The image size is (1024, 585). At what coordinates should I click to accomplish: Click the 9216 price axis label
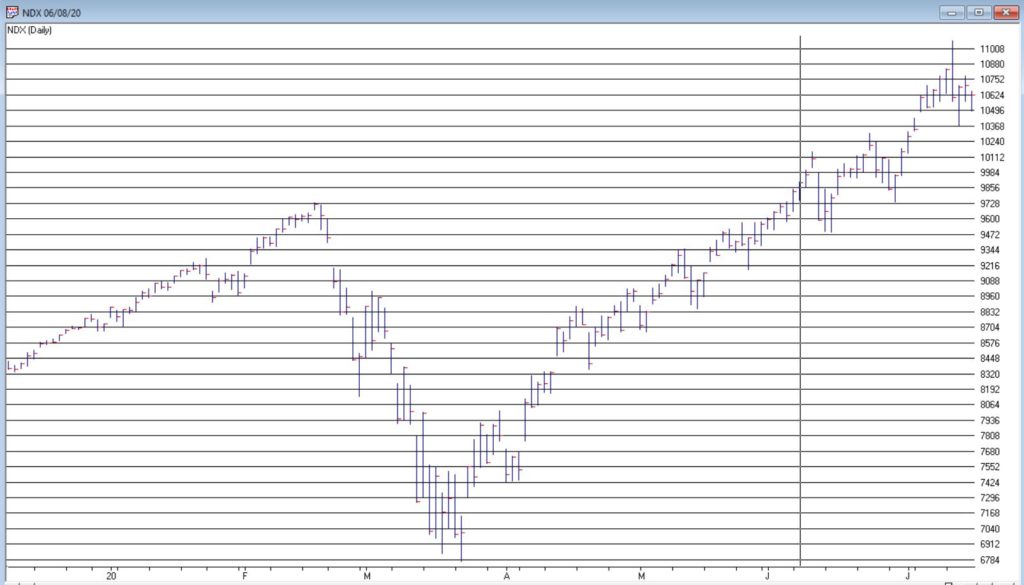pyautogui.click(x=992, y=266)
